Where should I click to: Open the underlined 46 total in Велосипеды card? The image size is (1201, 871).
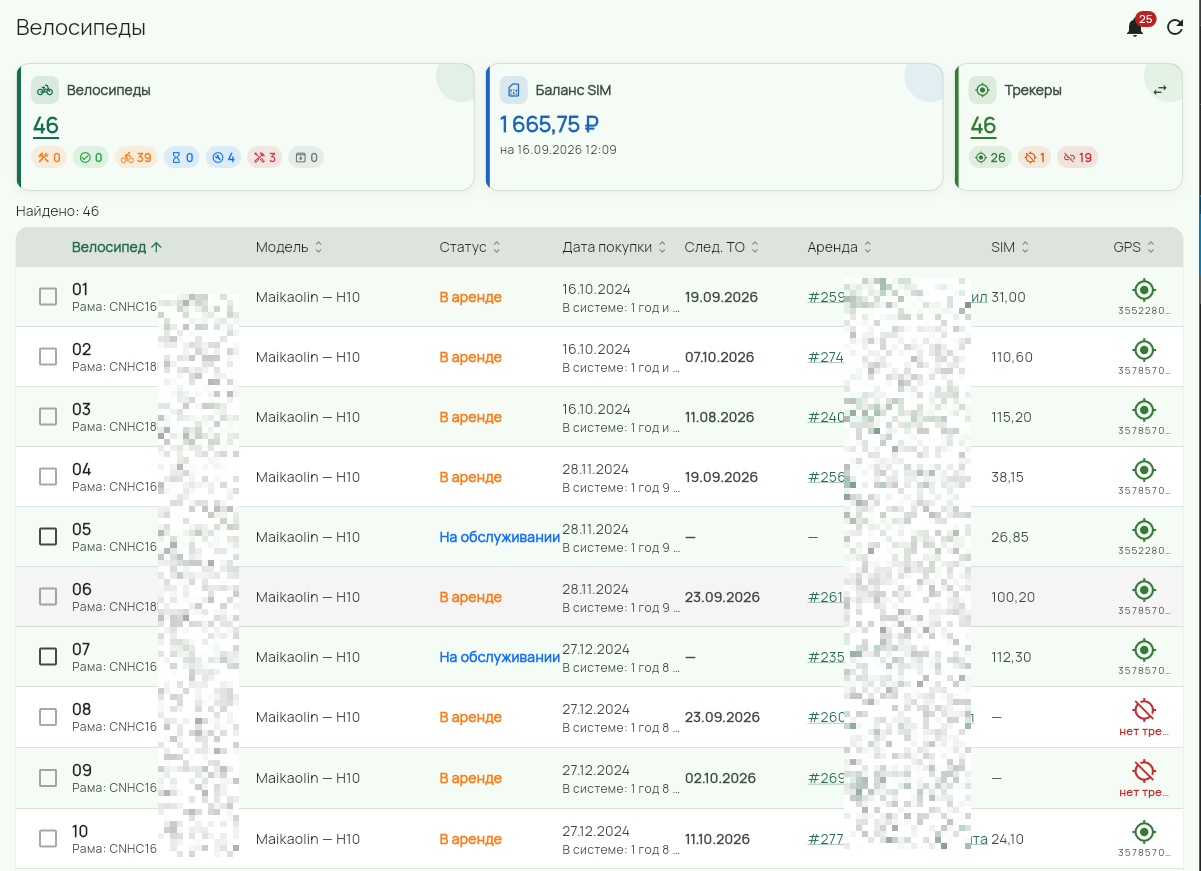pos(46,126)
